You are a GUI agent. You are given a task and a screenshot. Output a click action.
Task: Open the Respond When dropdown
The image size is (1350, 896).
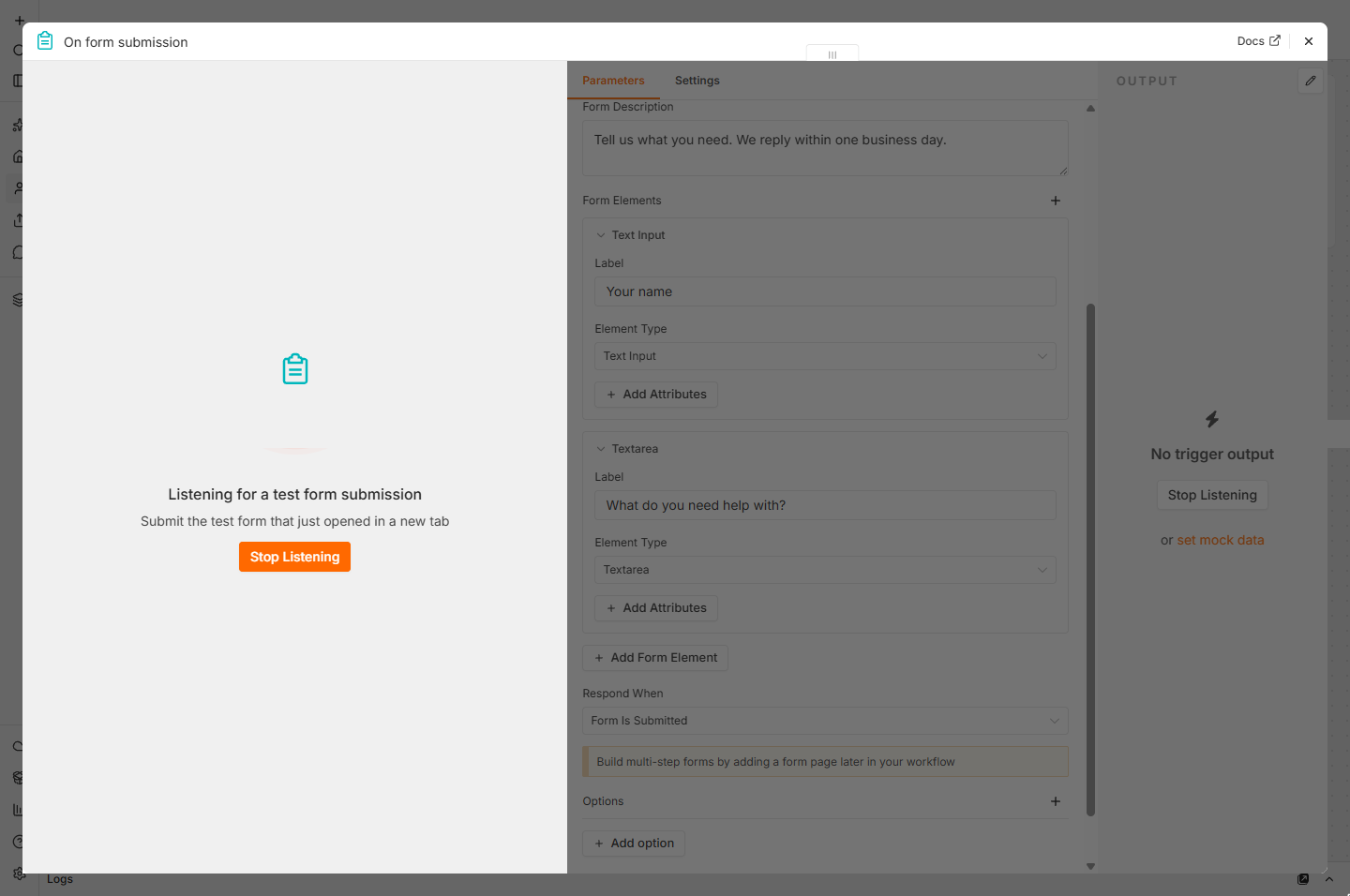click(825, 721)
